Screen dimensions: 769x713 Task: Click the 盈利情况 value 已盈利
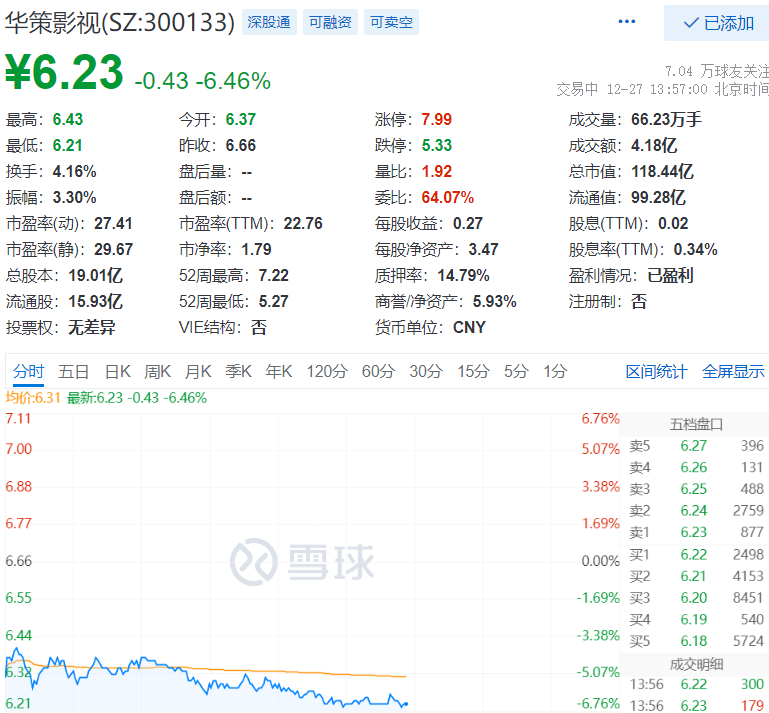[670, 276]
